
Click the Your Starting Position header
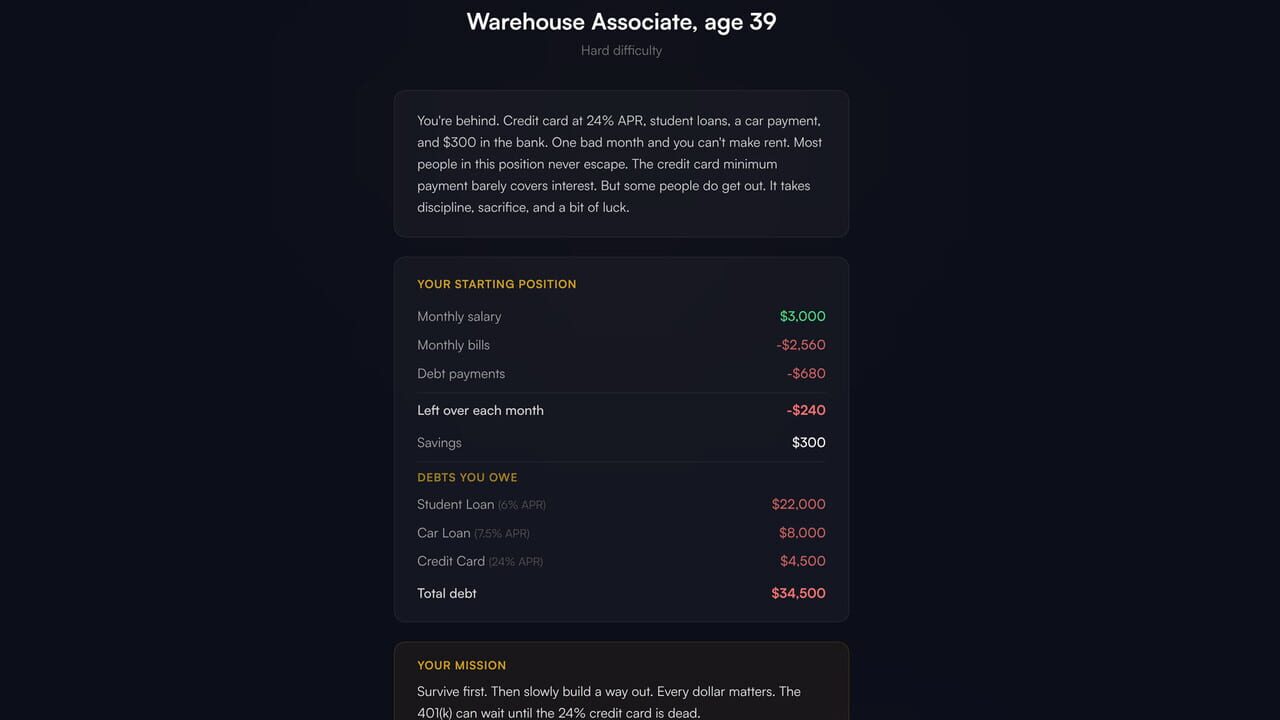coord(497,284)
